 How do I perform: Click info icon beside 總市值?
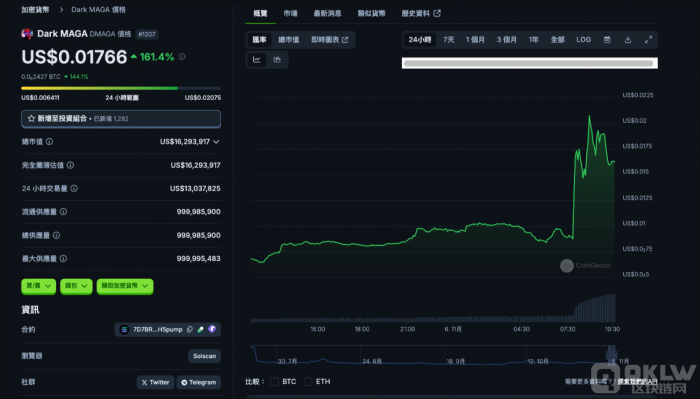(x=50, y=141)
